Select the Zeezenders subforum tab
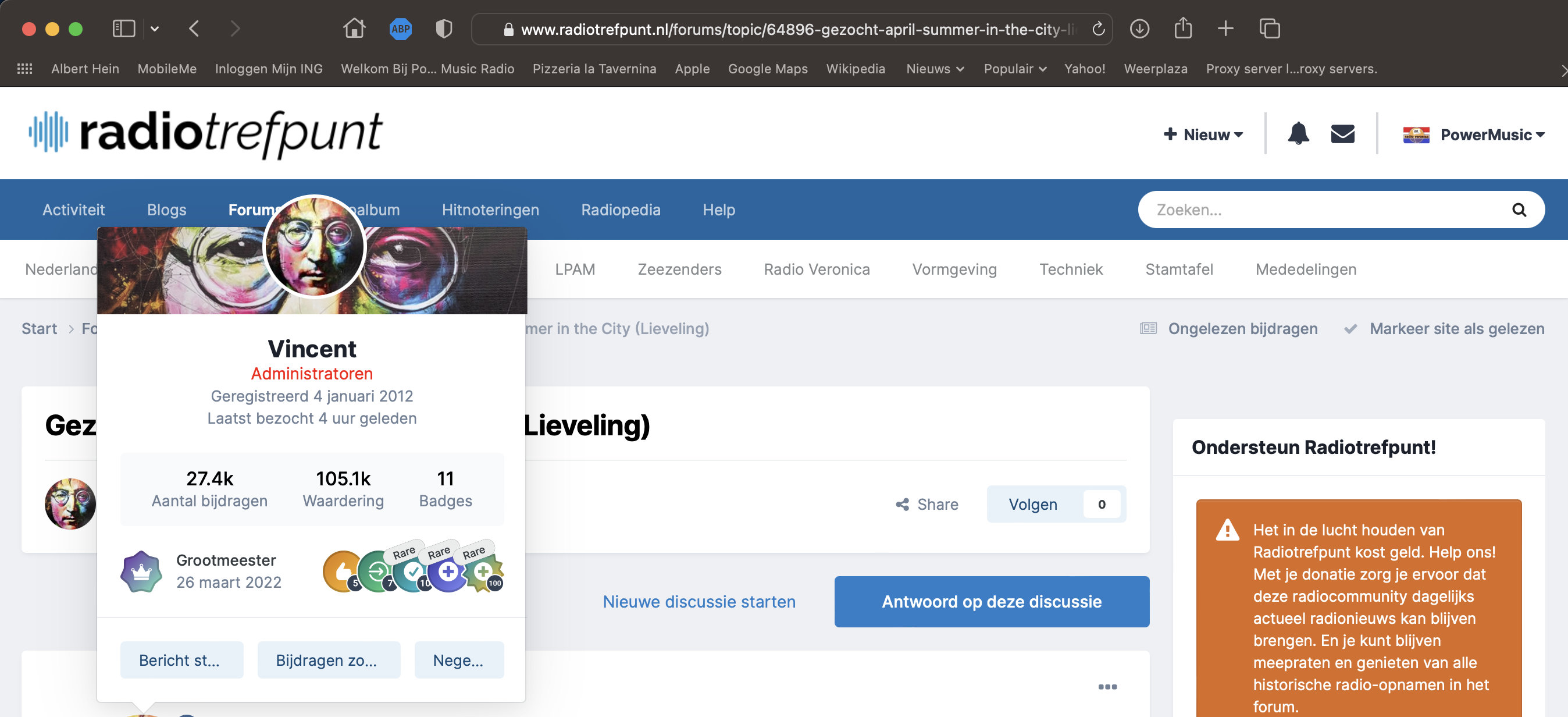The image size is (1568, 717). (x=679, y=269)
